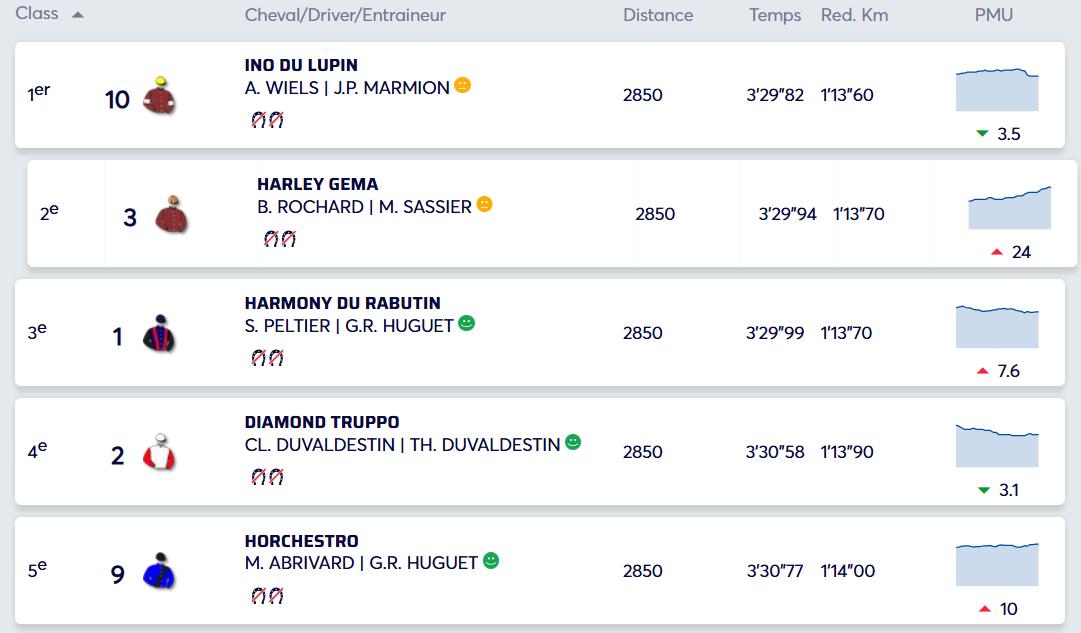
Task: Click the horseshoe icons under Horchestro
Action: [x=267, y=596]
